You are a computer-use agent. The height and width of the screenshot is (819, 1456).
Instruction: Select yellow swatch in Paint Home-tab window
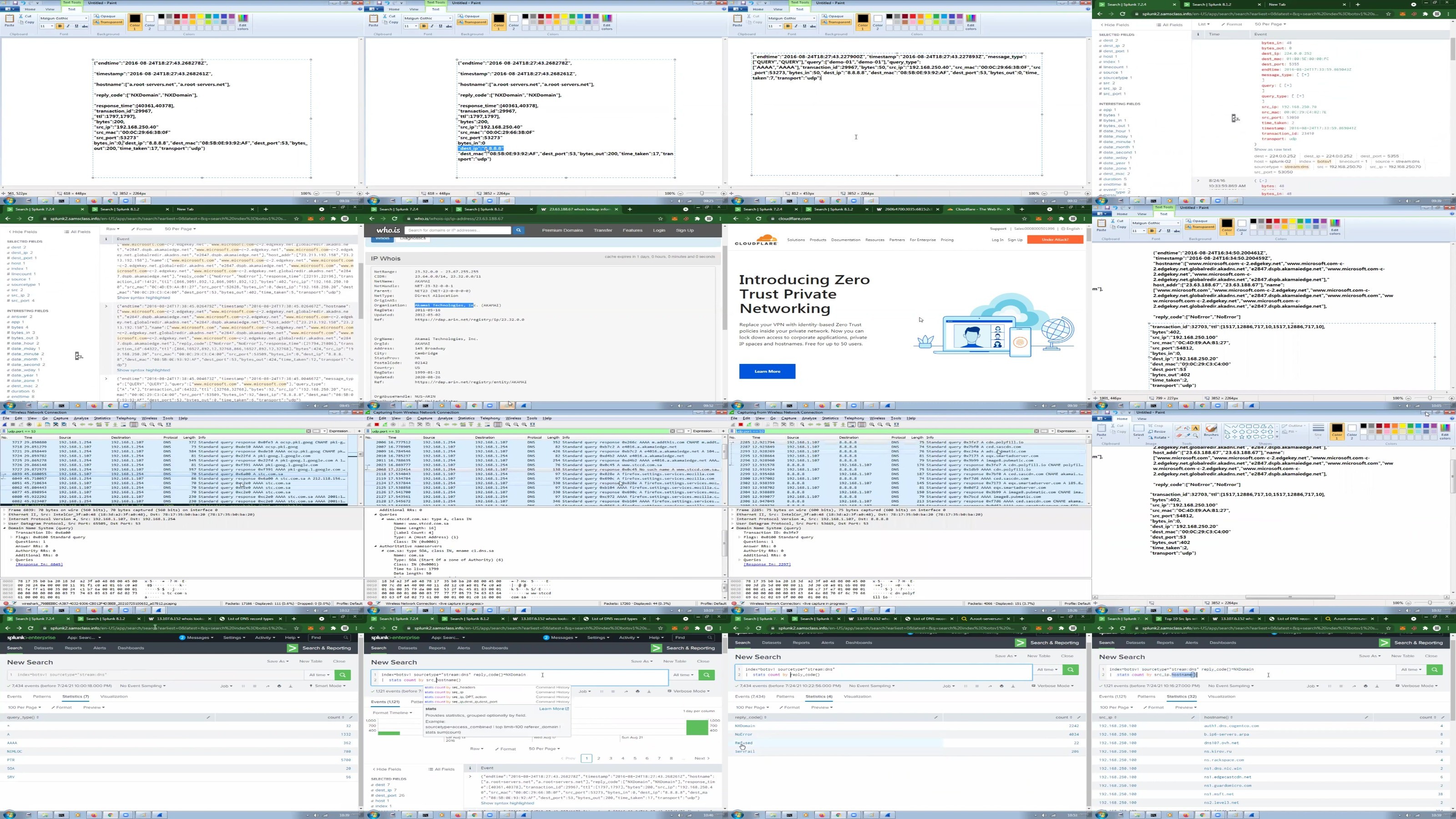click(1403, 425)
